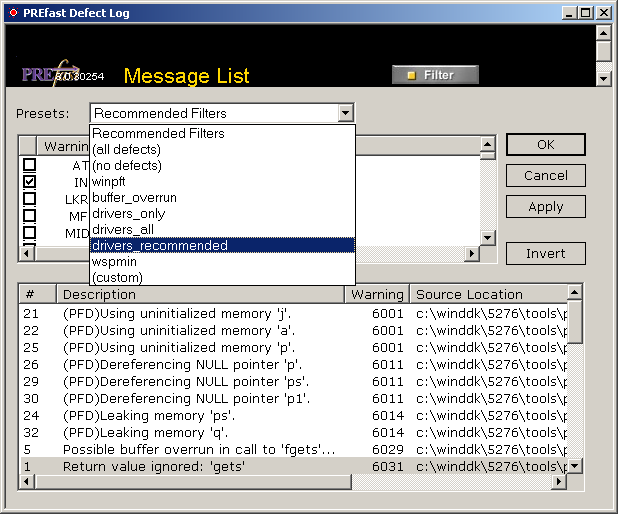
Task: Click defect table horizontal scroll right arrow
Action: point(559,482)
